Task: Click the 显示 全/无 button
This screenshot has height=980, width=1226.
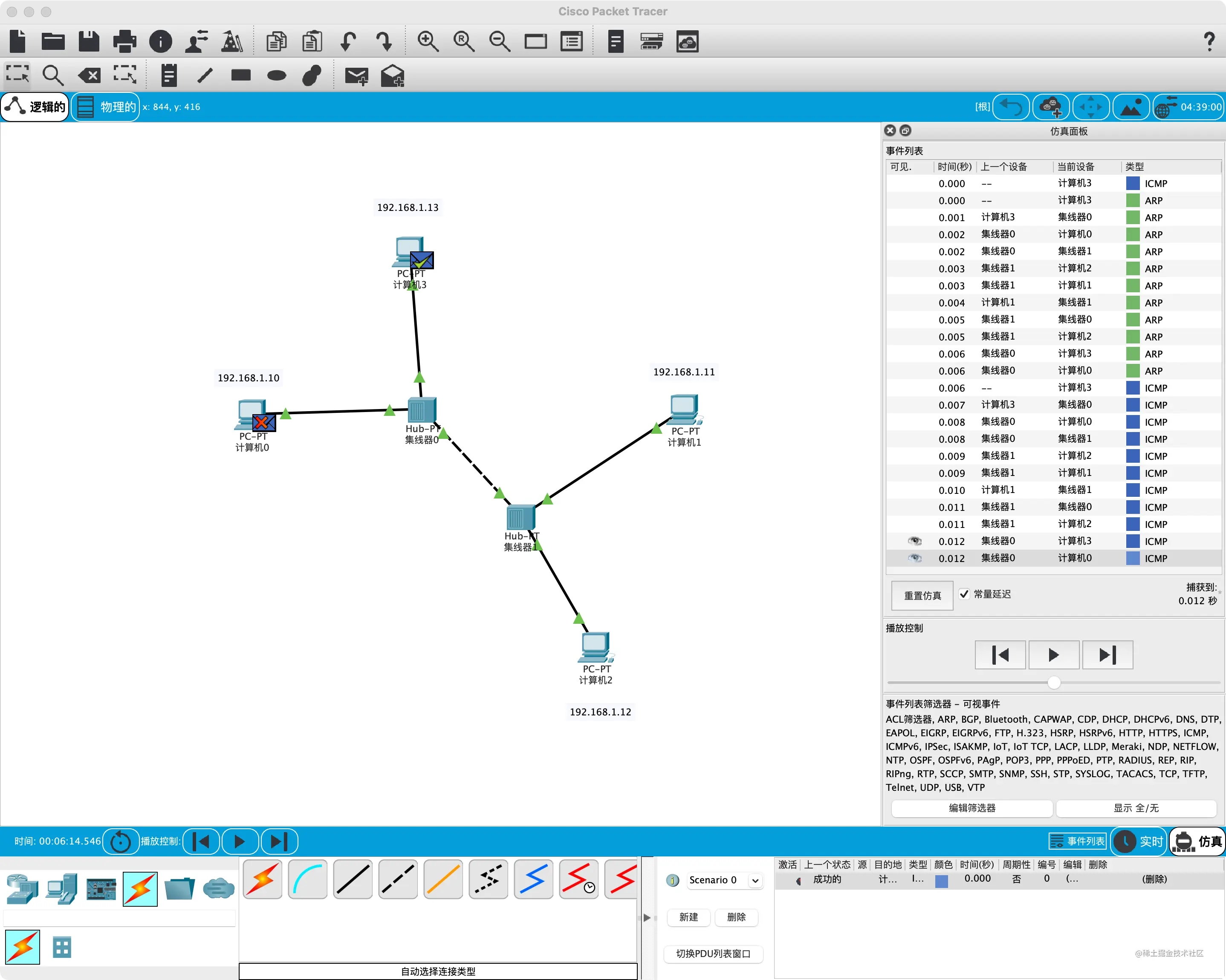Action: 1136,808
